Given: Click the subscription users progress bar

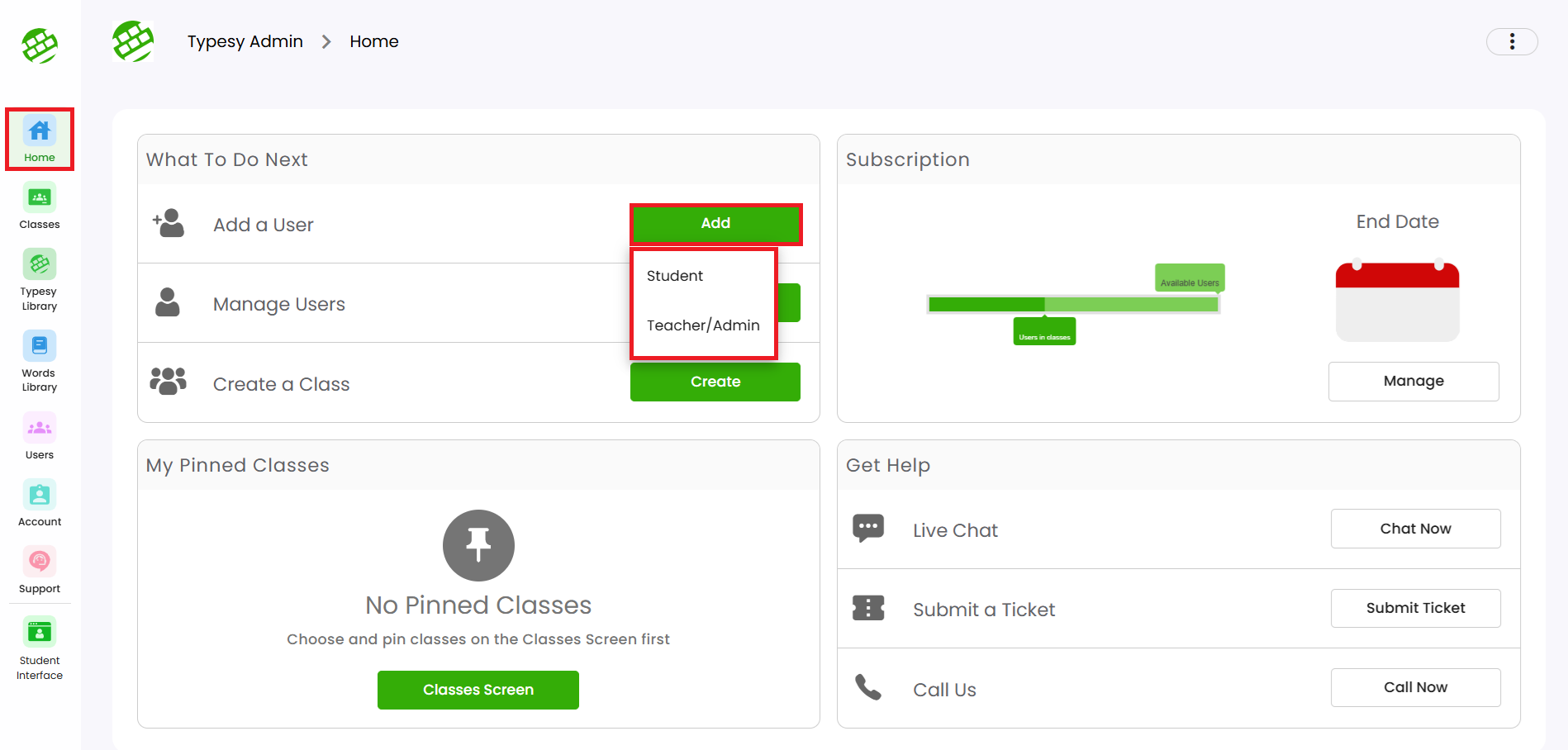Looking at the screenshot, I should tap(1072, 304).
